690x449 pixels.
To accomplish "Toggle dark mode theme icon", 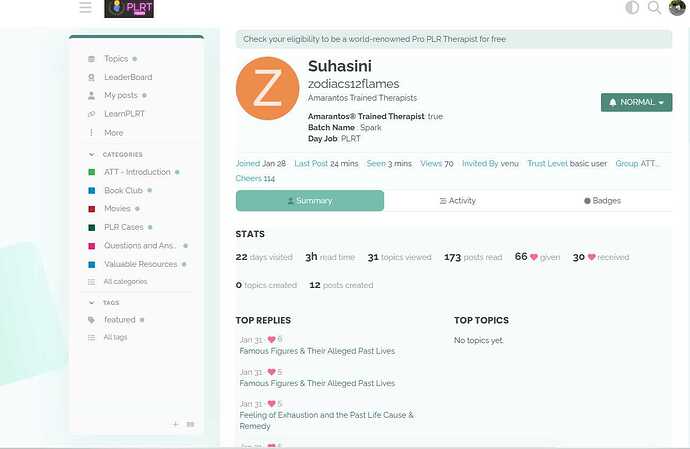I will pyautogui.click(x=632, y=8).
